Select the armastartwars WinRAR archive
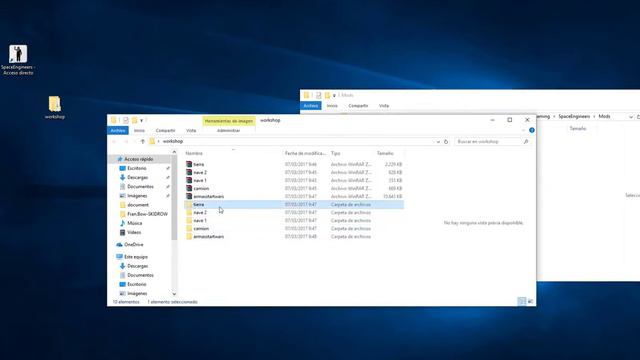This screenshot has height=360, width=640. [294, 196]
